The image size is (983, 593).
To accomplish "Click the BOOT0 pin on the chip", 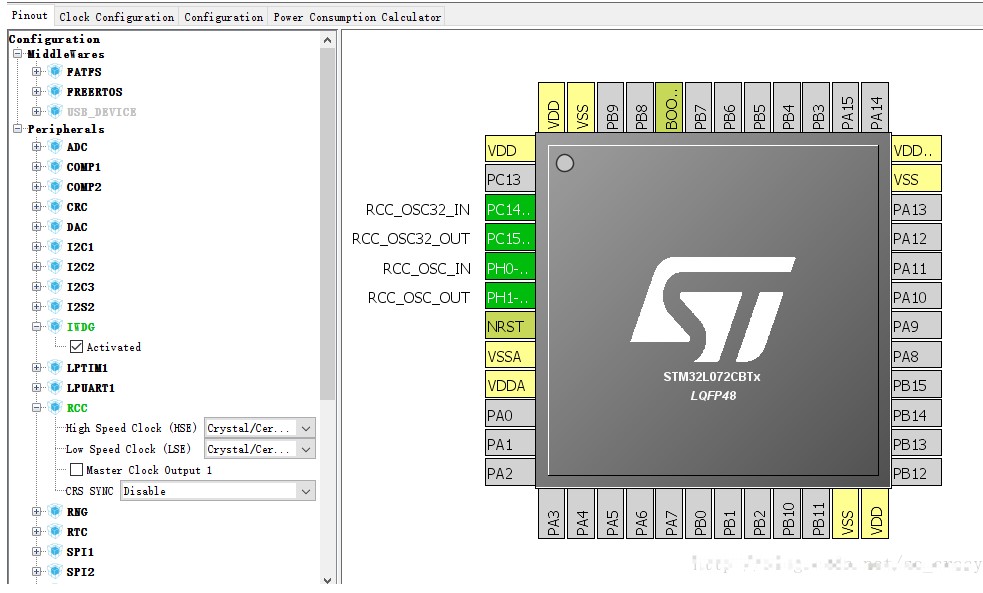I will click(671, 107).
